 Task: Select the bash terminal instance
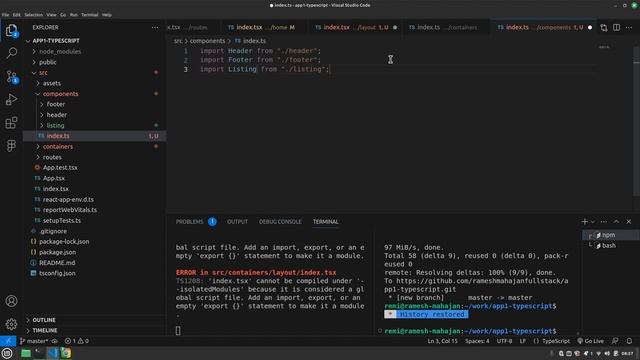pos(608,246)
